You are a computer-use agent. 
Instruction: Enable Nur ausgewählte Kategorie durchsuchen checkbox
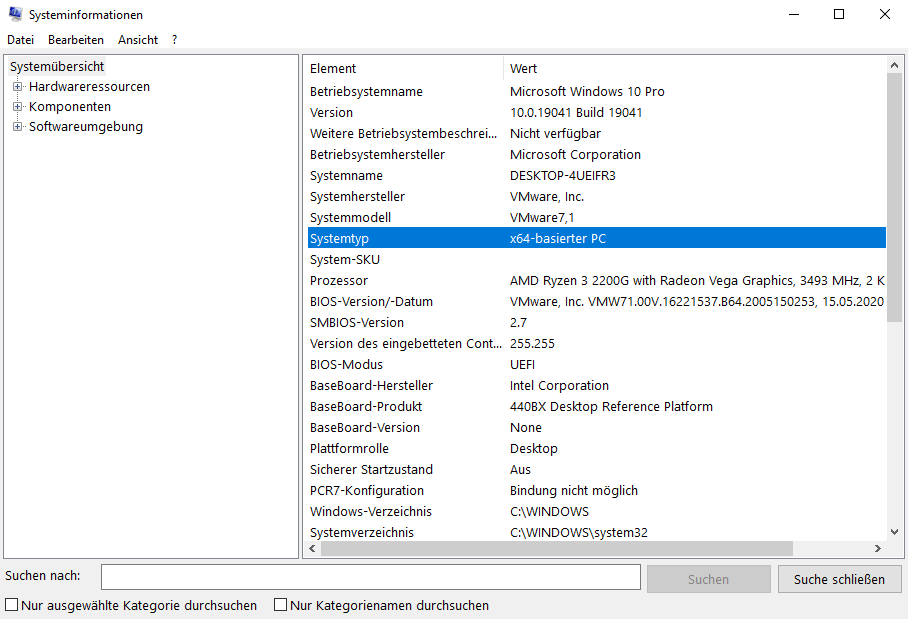click(x=12, y=605)
